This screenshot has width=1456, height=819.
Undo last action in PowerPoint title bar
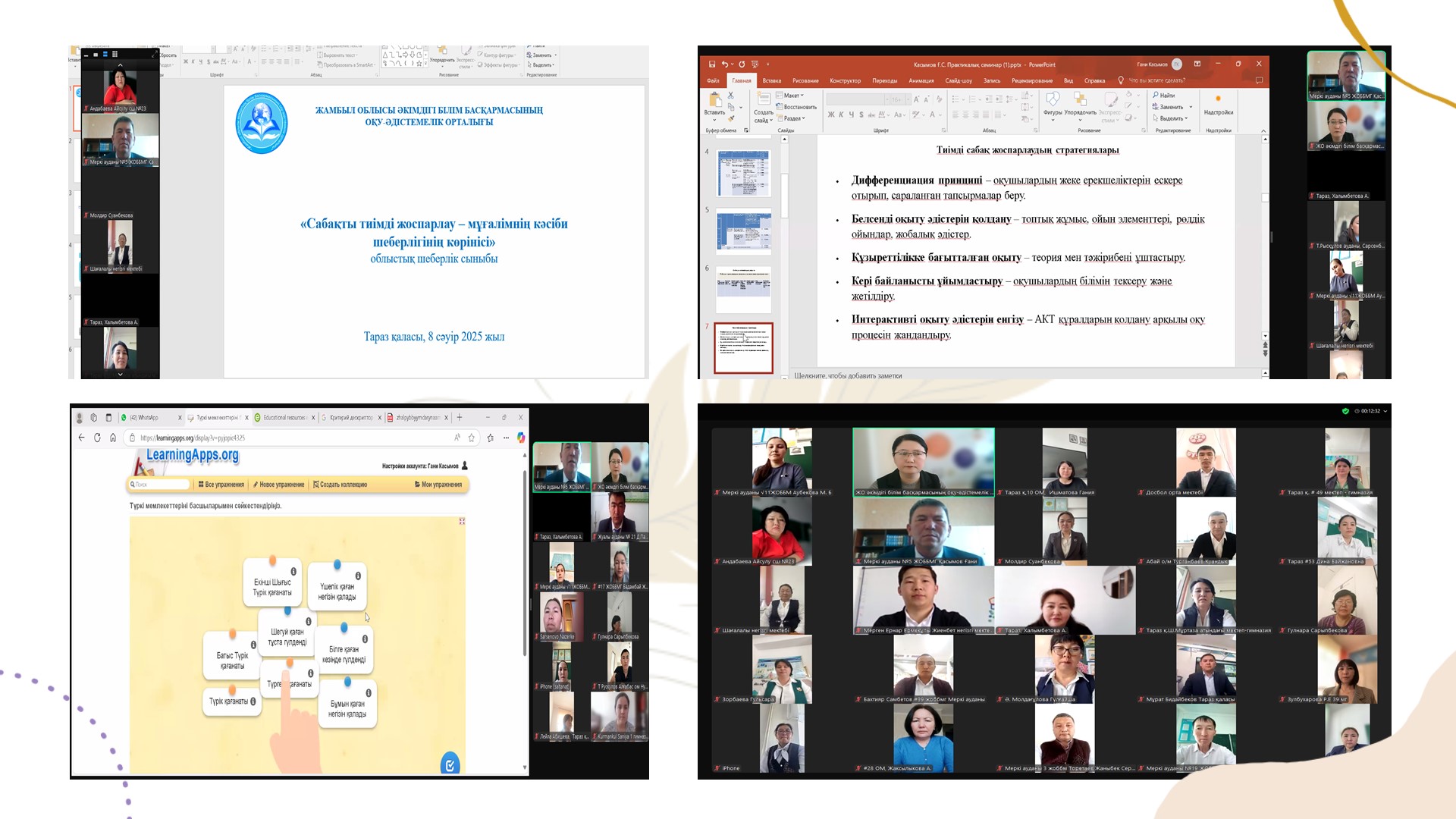click(x=725, y=64)
